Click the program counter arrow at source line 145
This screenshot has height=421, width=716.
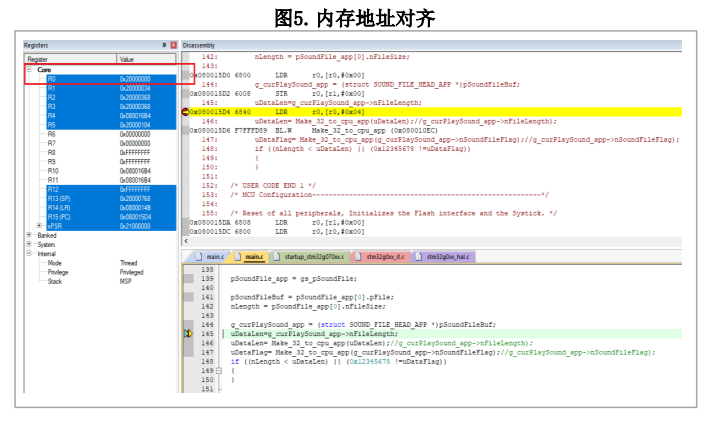click(x=188, y=334)
